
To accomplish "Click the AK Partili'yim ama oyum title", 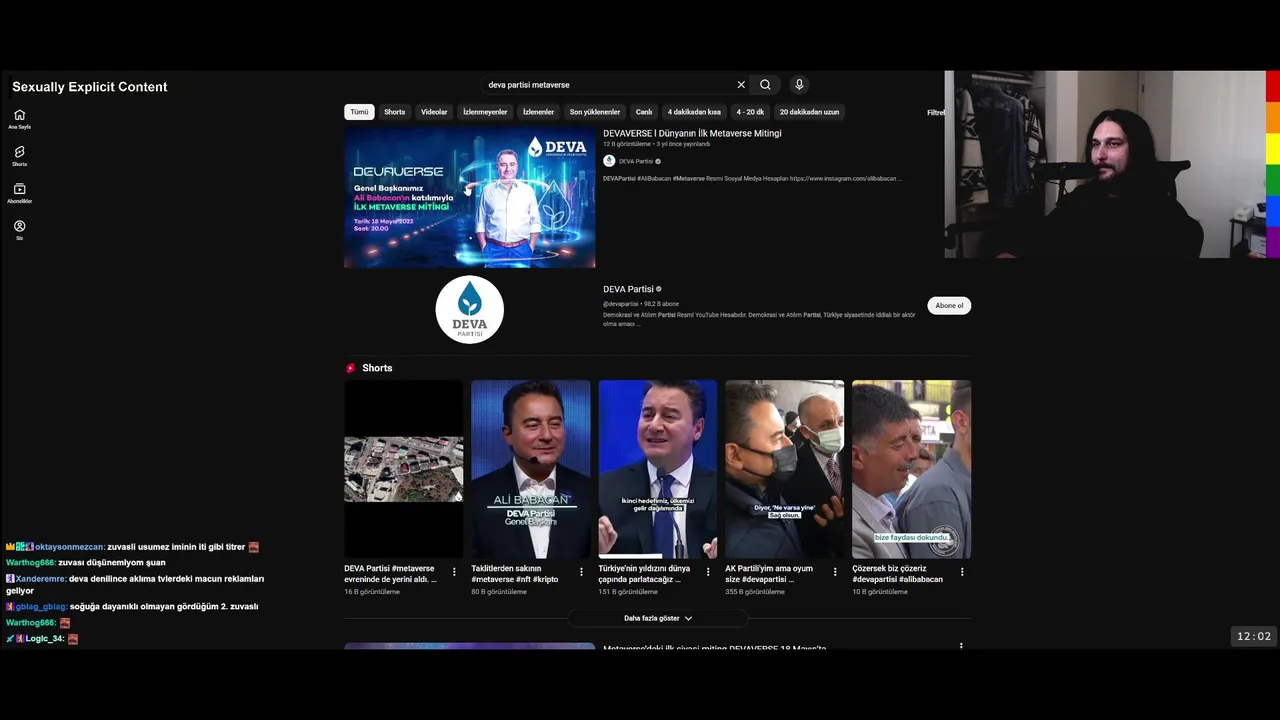I will [x=769, y=574].
